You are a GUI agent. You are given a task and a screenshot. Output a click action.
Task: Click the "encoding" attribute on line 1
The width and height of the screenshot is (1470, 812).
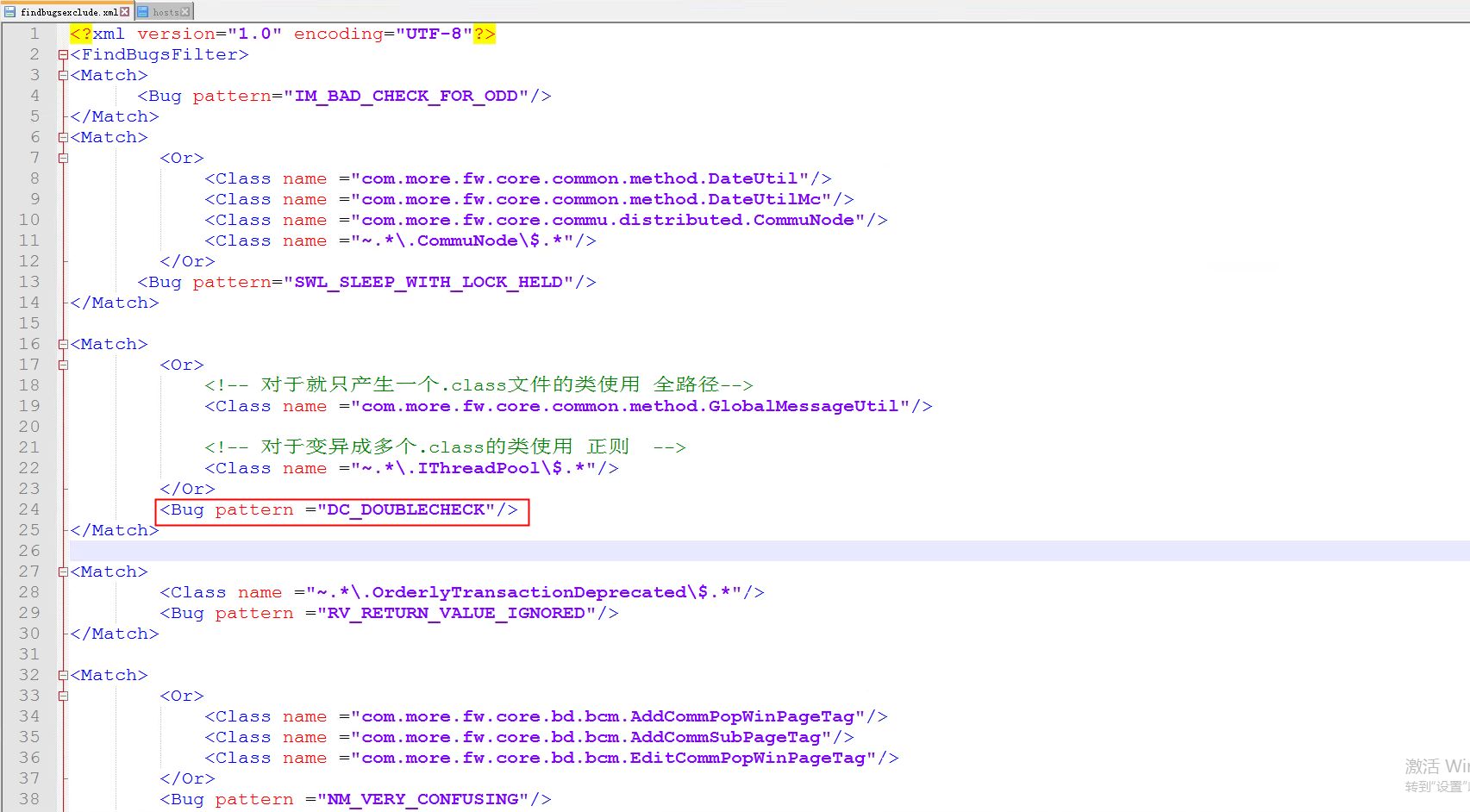[338, 34]
